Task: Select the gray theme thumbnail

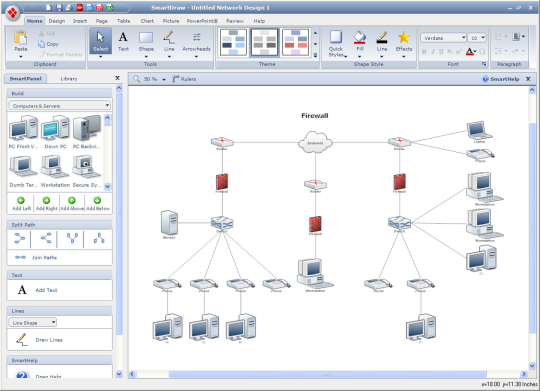Action: click(264, 42)
